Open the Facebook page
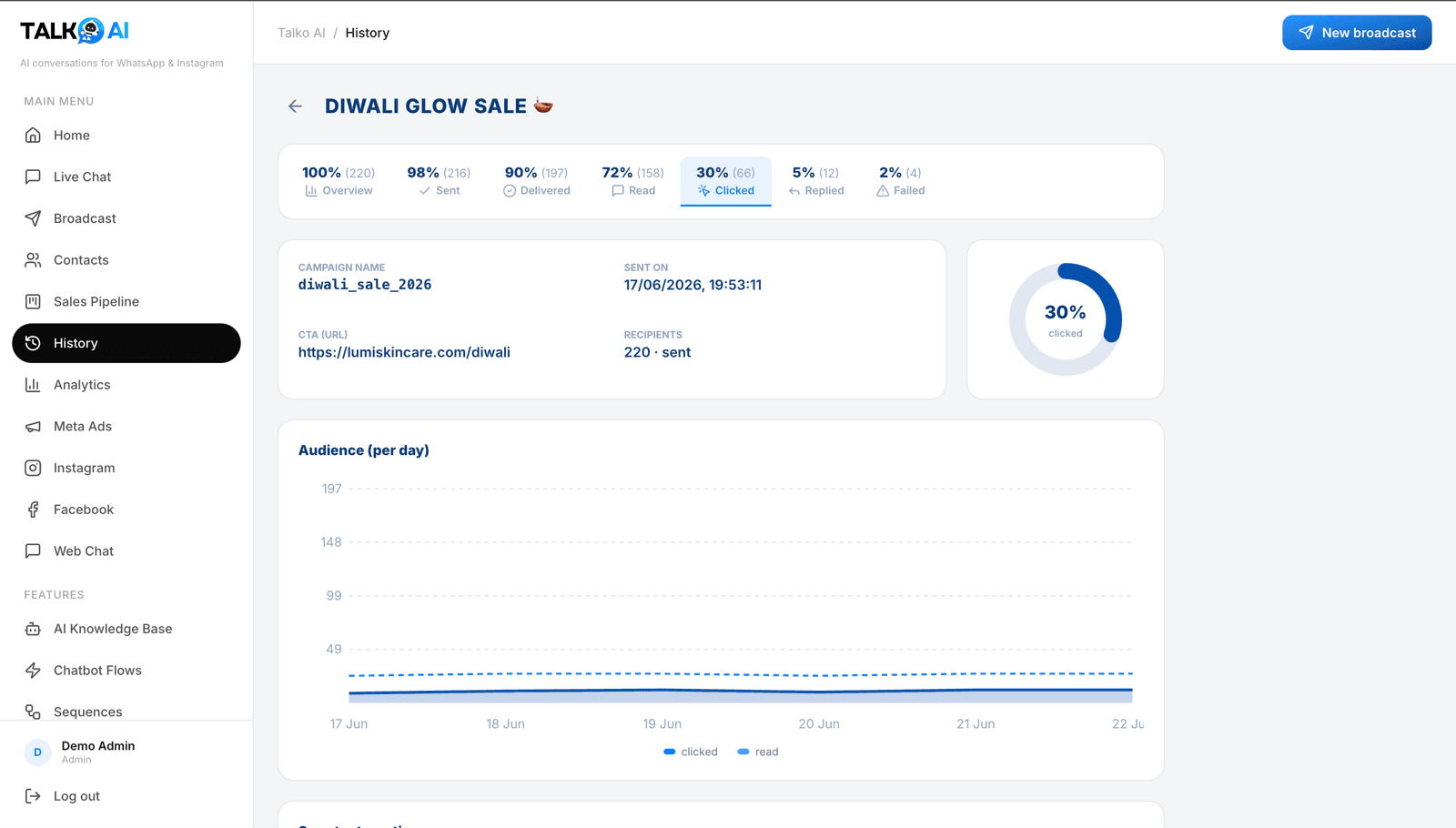The height and width of the screenshot is (828, 1456). click(x=126, y=510)
